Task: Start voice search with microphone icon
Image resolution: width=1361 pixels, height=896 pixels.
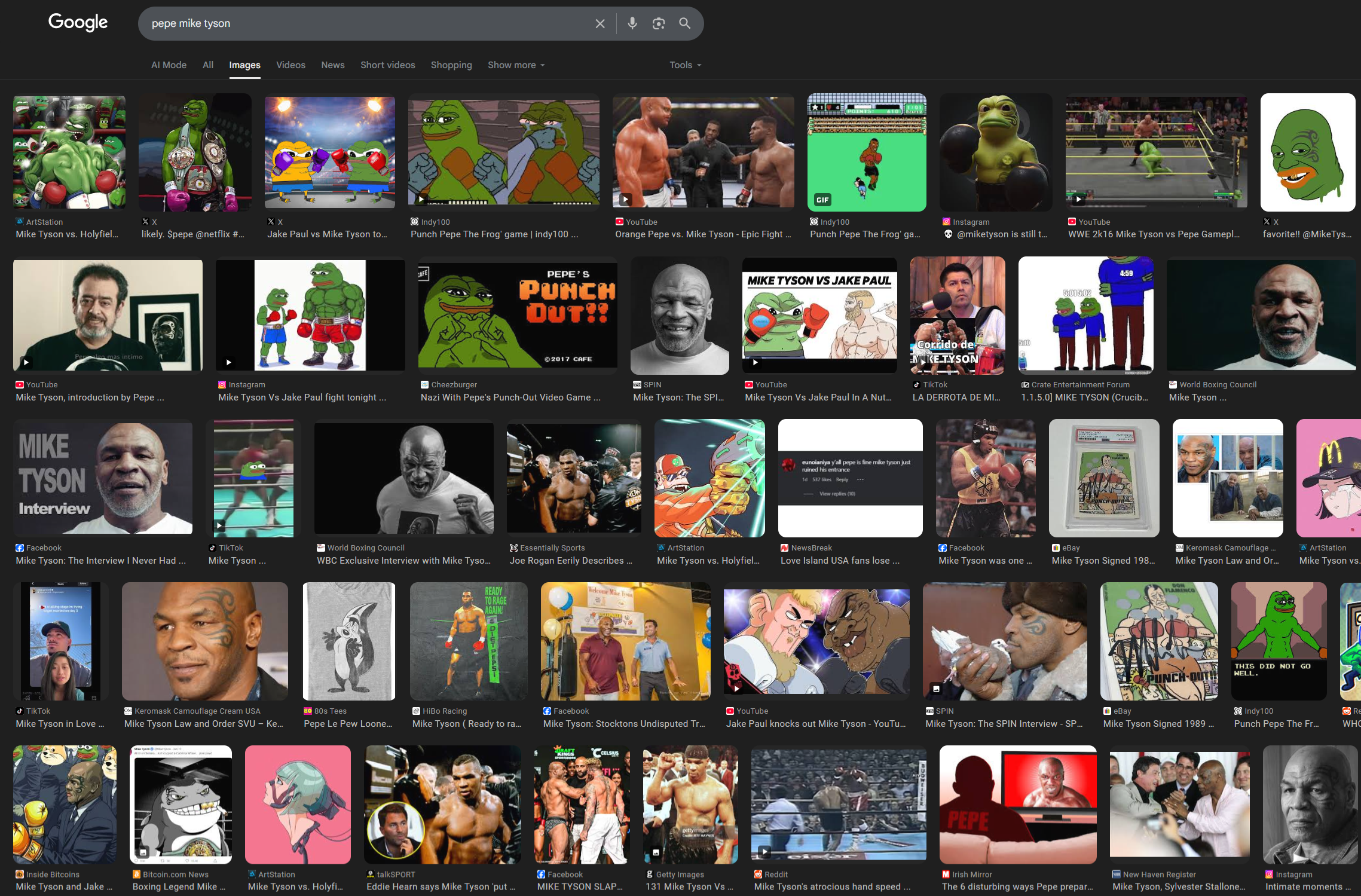Action: click(x=632, y=23)
